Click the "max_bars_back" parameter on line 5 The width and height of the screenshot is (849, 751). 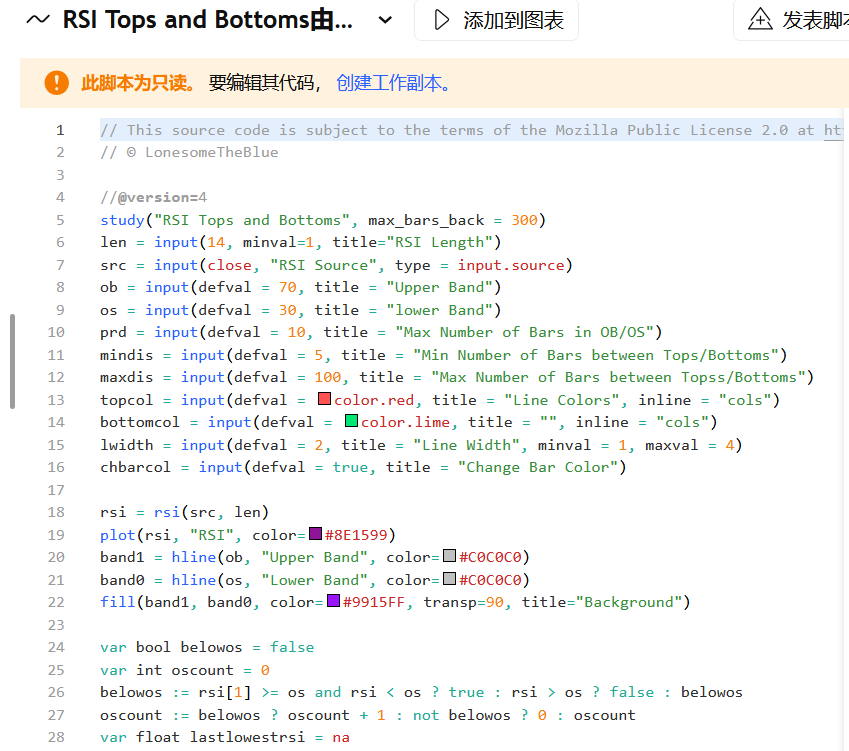[x=426, y=220]
